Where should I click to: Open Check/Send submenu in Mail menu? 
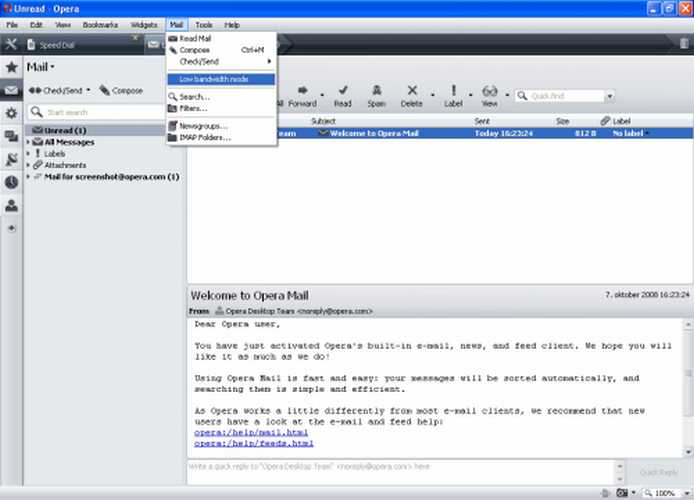pos(221,62)
